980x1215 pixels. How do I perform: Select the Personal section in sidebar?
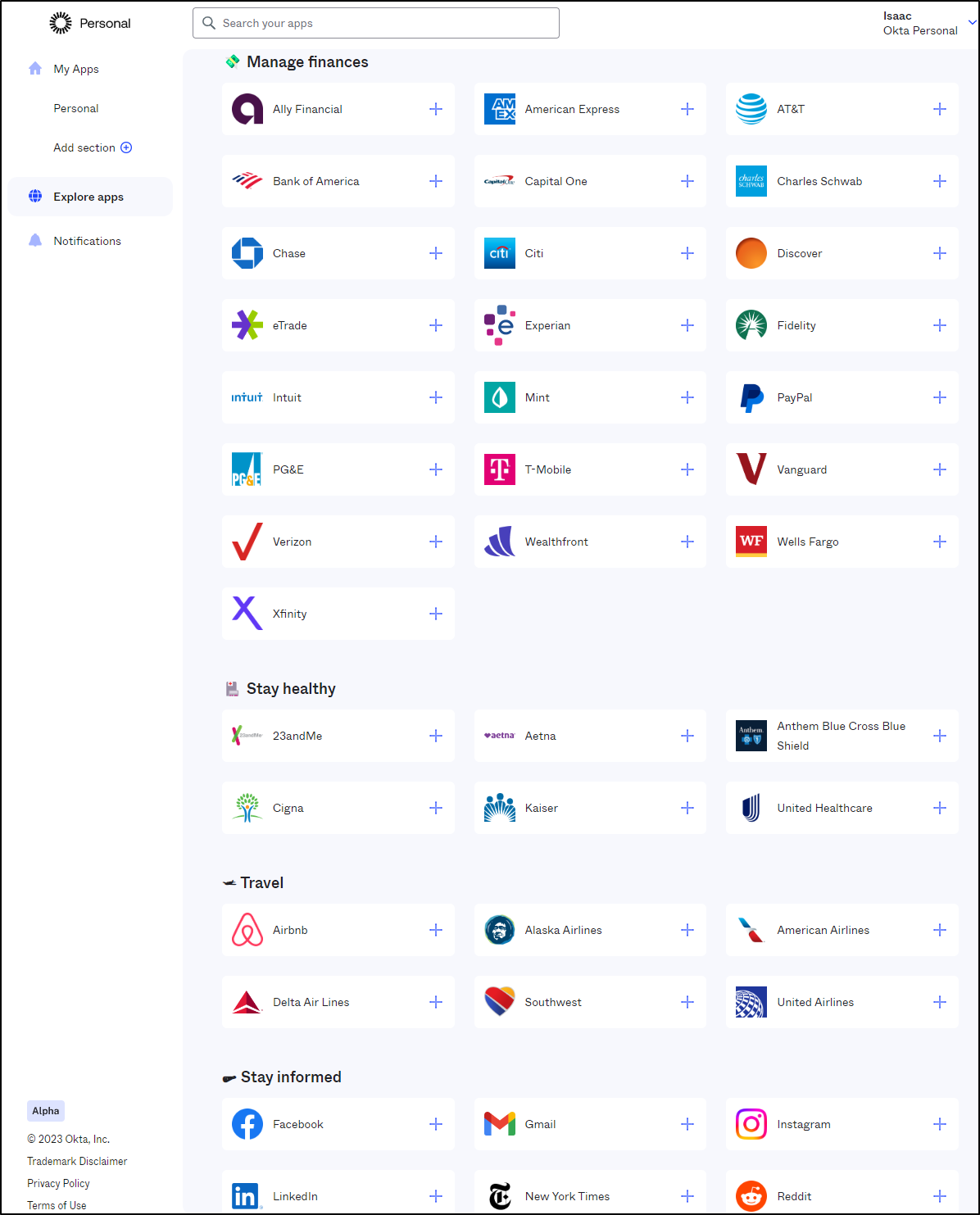click(x=76, y=108)
